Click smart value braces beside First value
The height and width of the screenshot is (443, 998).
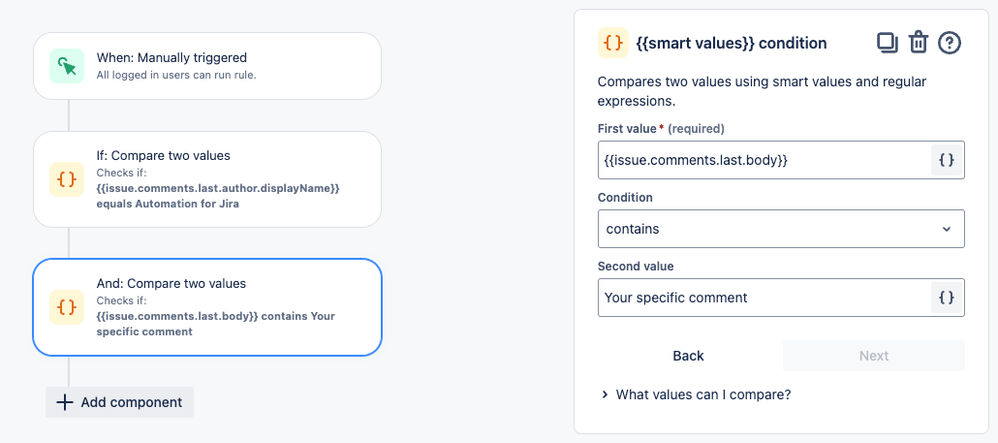point(947,160)
